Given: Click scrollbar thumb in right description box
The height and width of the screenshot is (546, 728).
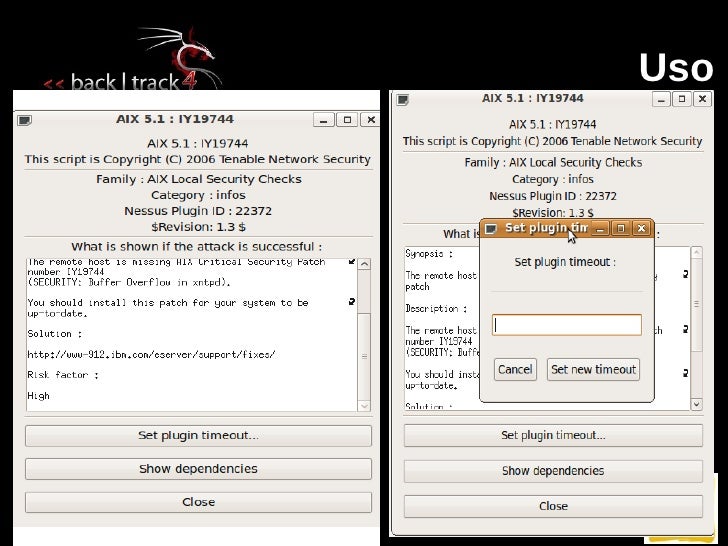Looking at the screenshot, I should point(696,304).
